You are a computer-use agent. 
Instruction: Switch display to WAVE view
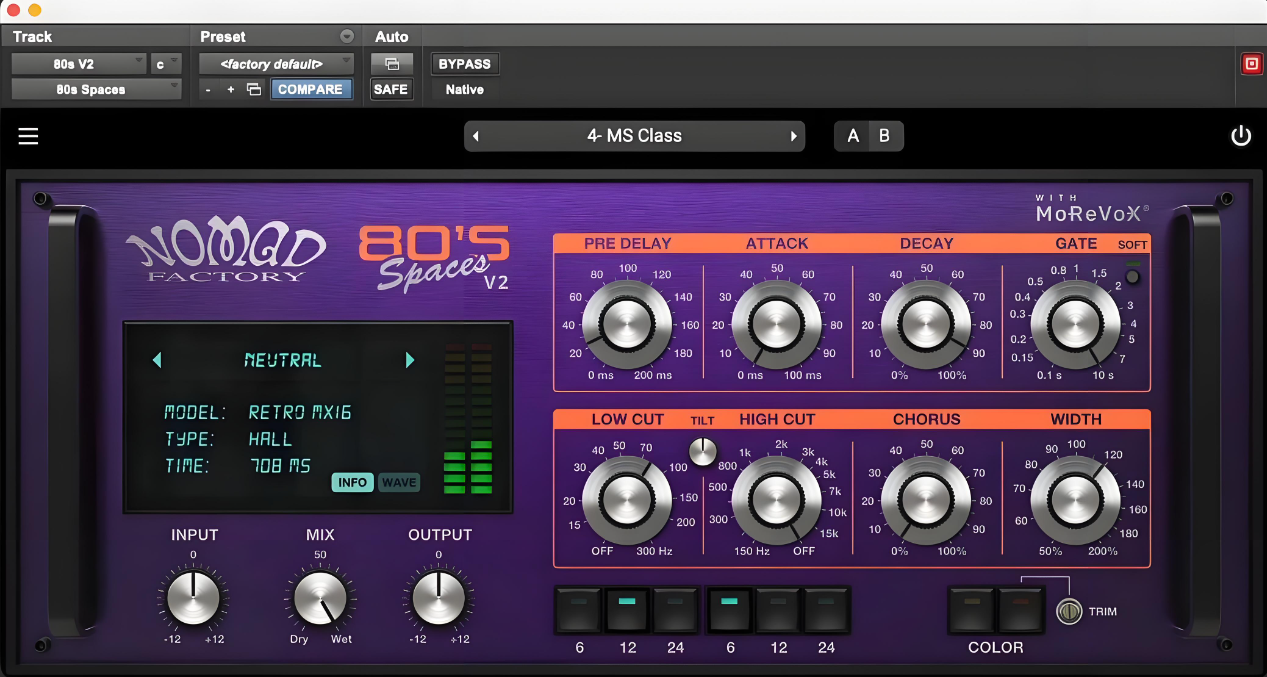click(x=399, y=482)
